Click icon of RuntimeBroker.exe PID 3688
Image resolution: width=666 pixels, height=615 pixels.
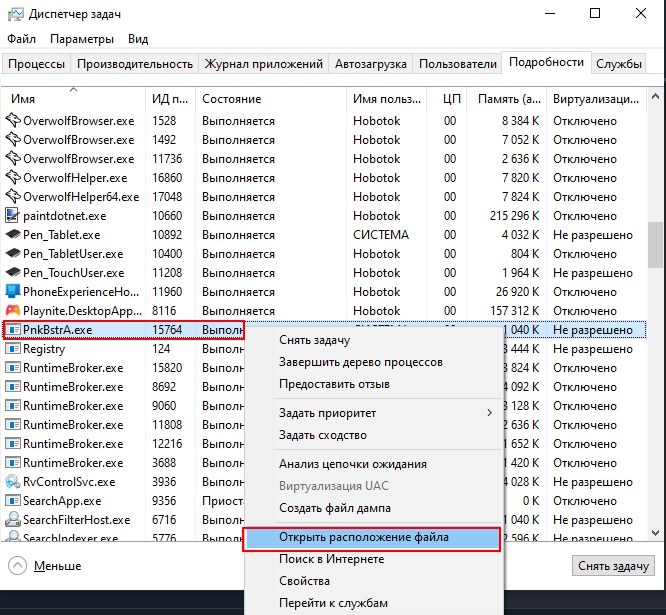point(13,463)
